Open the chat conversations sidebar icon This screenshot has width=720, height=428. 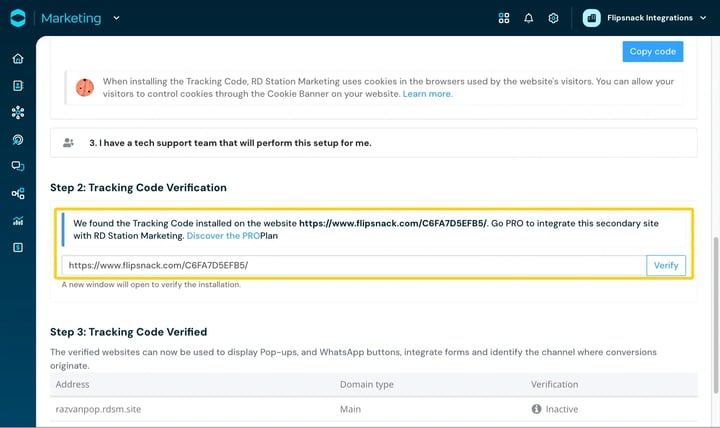(x=17, y=166)
